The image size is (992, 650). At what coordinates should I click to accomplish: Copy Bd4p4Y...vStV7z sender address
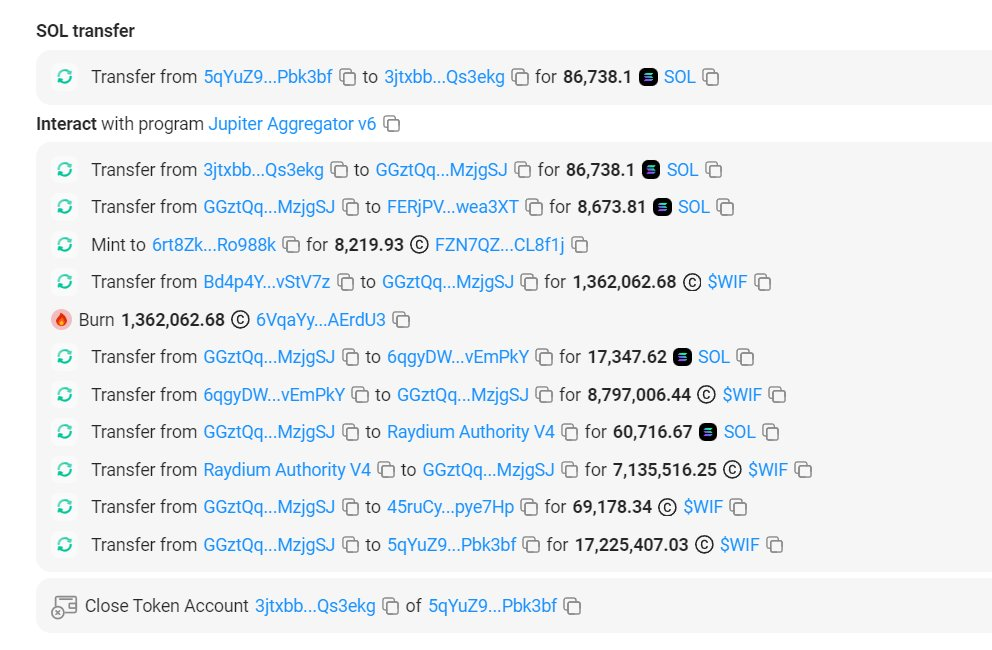pyautogui.click(x=345, y=282)
